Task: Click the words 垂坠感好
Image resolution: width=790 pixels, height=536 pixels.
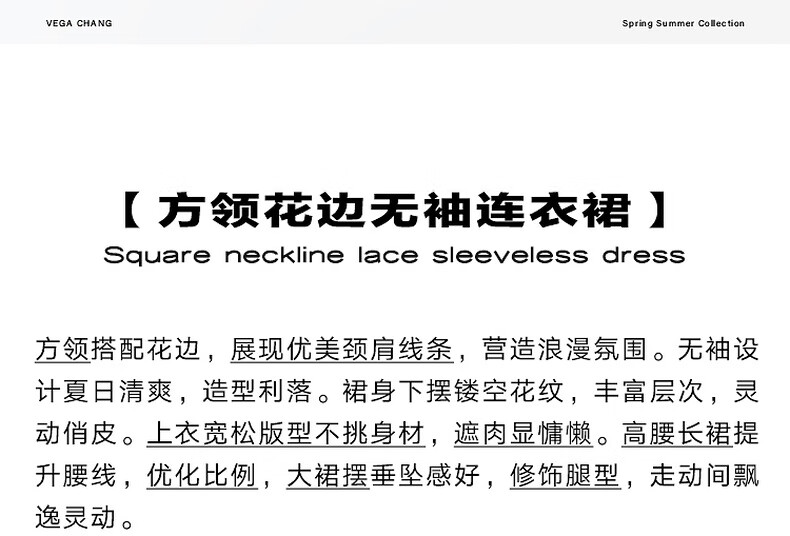Action: [425, 475]
